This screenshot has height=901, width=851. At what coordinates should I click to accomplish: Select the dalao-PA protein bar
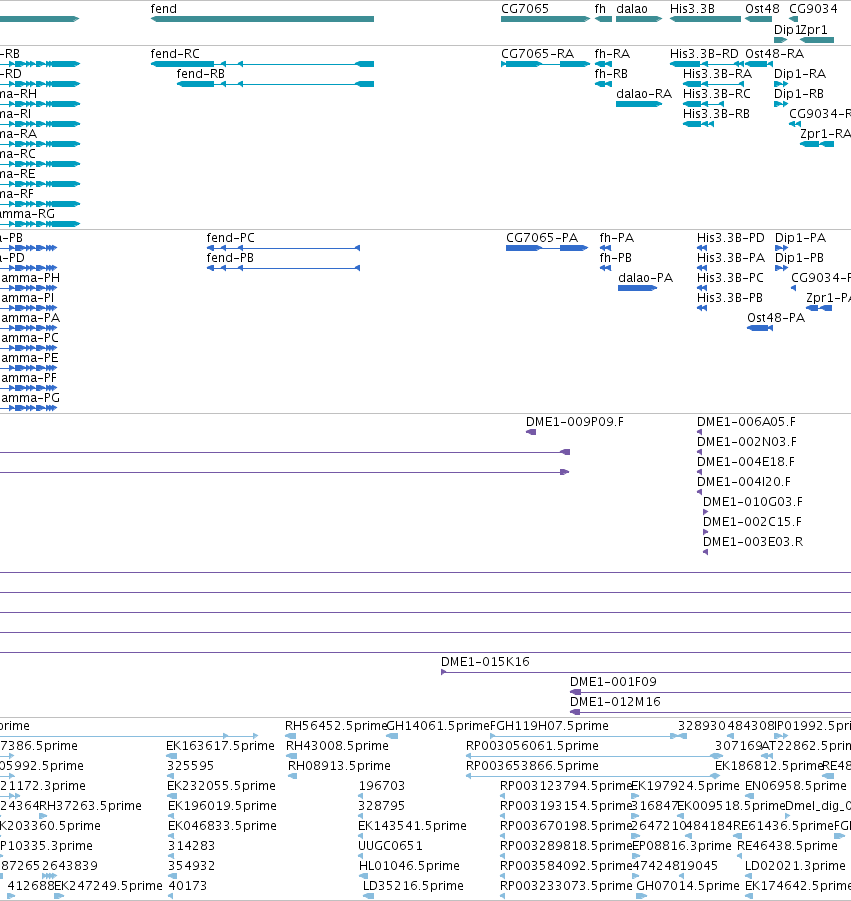637,288
